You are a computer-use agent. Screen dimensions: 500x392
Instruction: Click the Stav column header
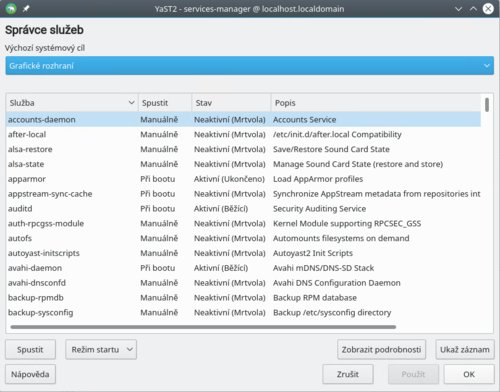(231, 103)
